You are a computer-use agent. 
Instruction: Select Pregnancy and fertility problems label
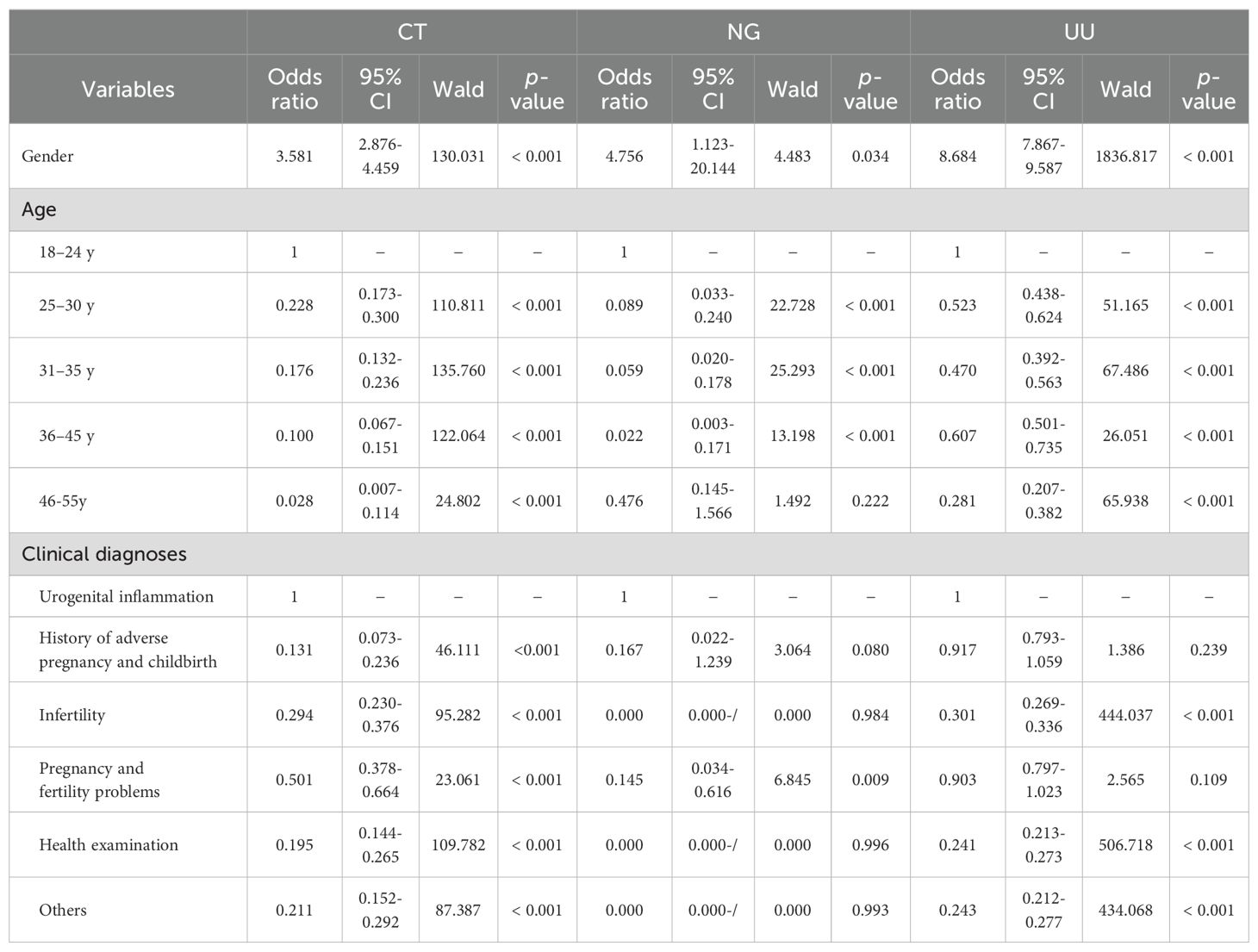pyautogui.click(x=99, y=780)
